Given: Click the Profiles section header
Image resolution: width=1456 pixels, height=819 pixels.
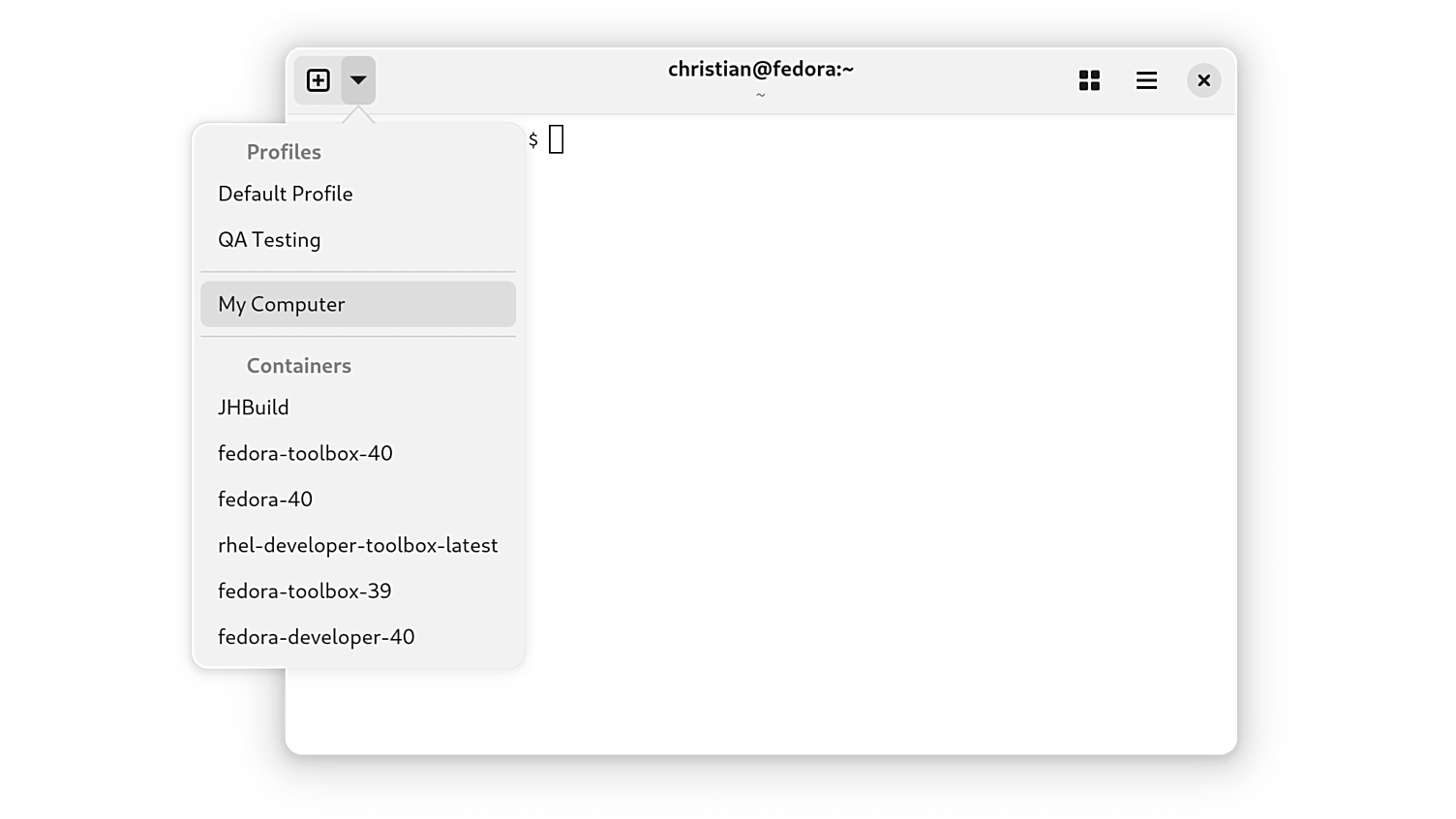Looking at the screenshot, I should coord(284,152).
